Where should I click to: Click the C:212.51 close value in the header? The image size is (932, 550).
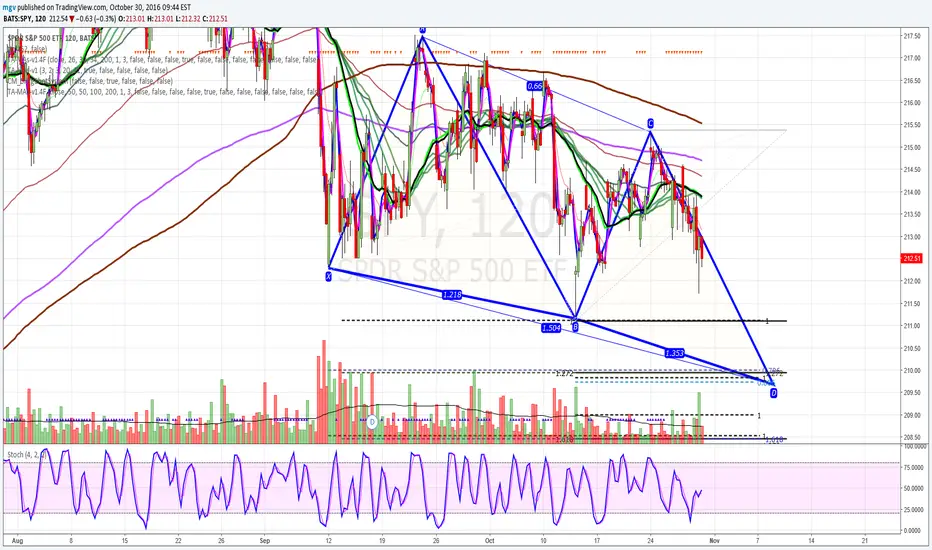point(216,19)
